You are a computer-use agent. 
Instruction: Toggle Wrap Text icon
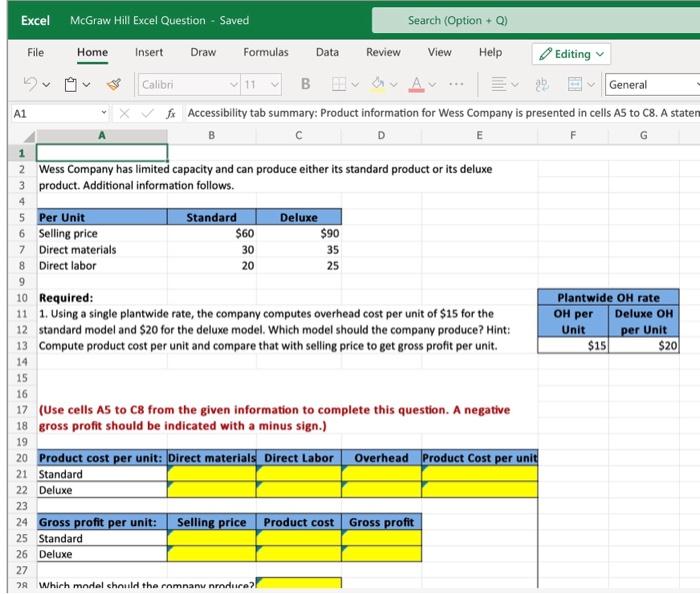(x=542, y=84)
